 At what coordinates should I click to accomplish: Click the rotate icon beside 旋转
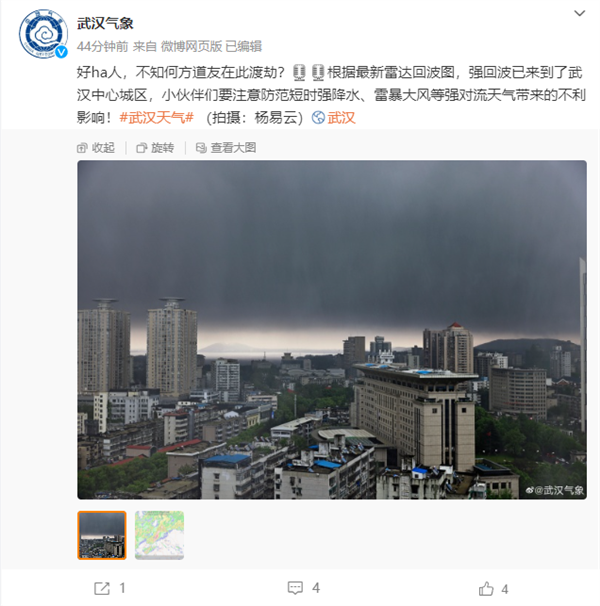(141, 148)
